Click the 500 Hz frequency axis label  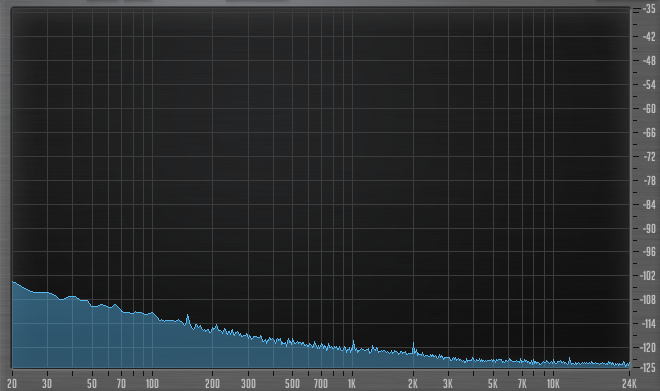pyautogui.click(x=292, y=383)
